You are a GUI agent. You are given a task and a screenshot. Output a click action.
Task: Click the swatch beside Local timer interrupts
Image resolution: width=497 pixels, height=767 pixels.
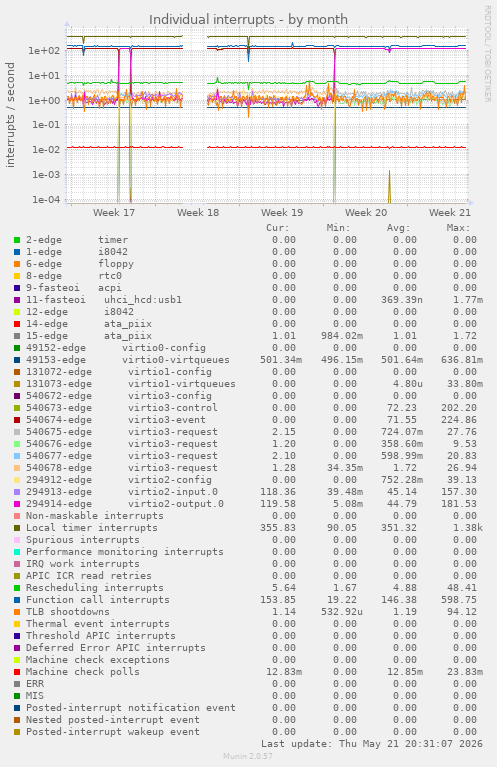click(x=17, y=528)
